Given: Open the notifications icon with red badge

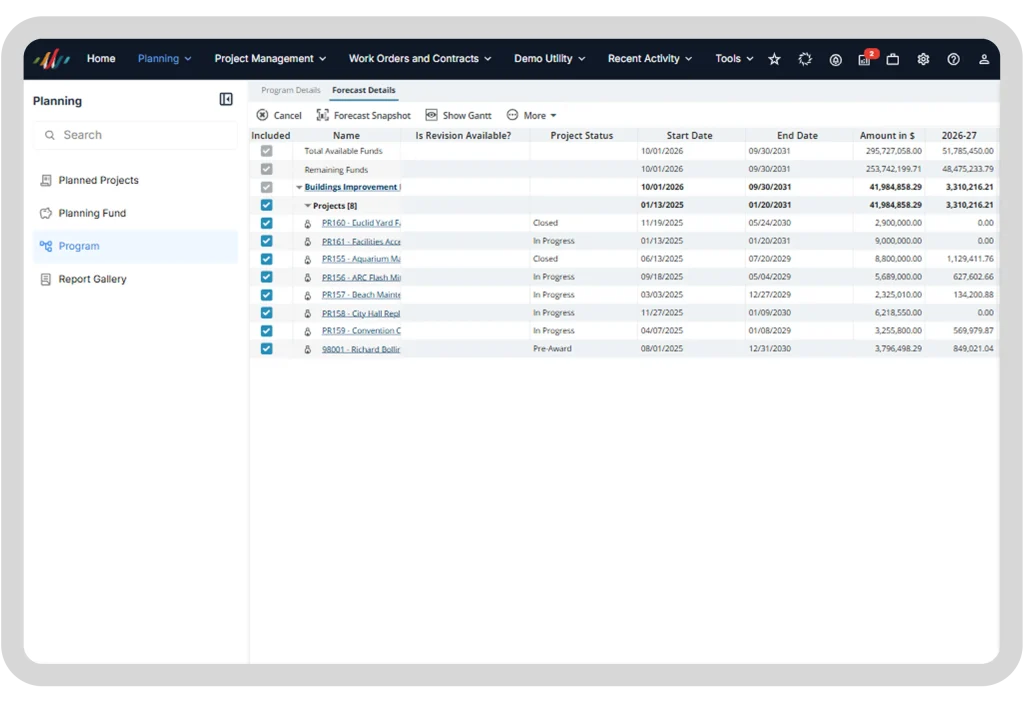Looking at the screenshot, I should coord(865,59).
